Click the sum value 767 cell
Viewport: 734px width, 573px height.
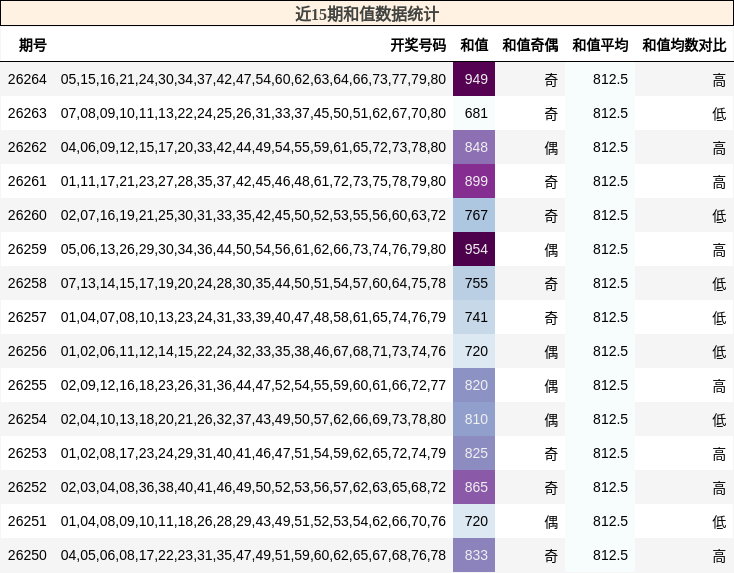click(474, 215)
